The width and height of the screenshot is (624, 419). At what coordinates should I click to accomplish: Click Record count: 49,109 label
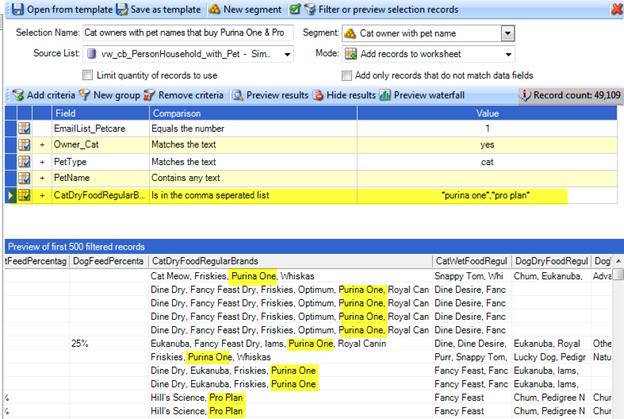[x=577, y=95]
